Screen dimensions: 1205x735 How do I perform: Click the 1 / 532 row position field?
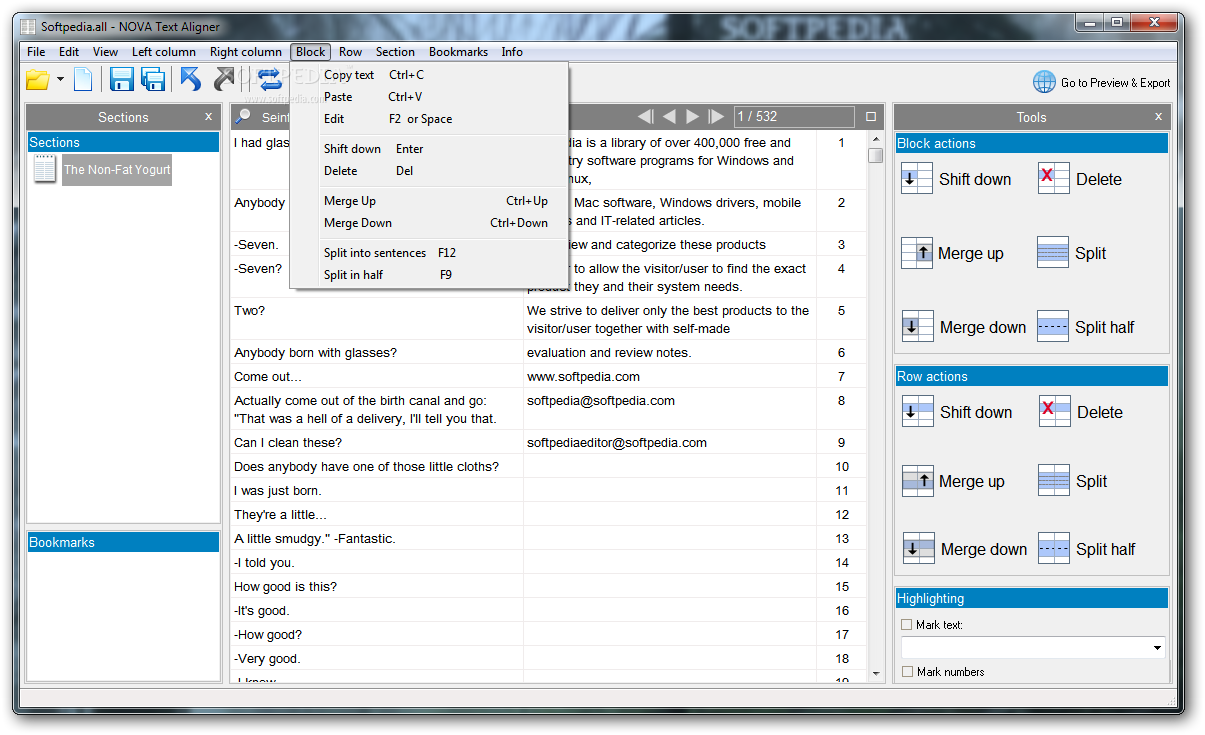pos(794,117)
